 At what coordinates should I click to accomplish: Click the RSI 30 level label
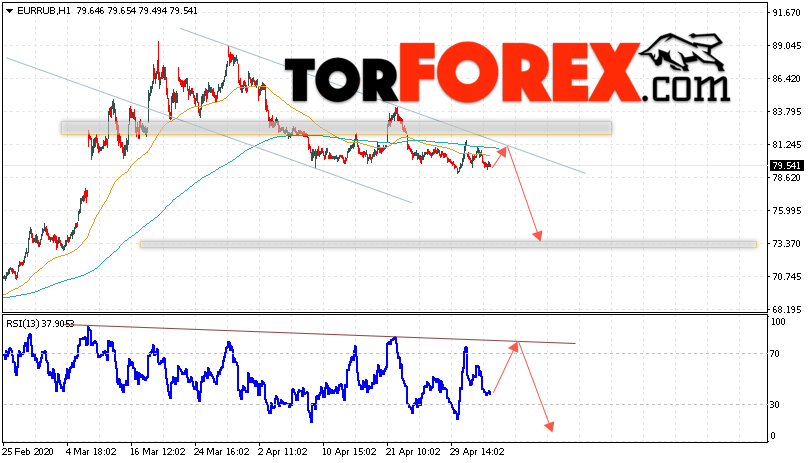pyautogui.click(x=775, y=405)
